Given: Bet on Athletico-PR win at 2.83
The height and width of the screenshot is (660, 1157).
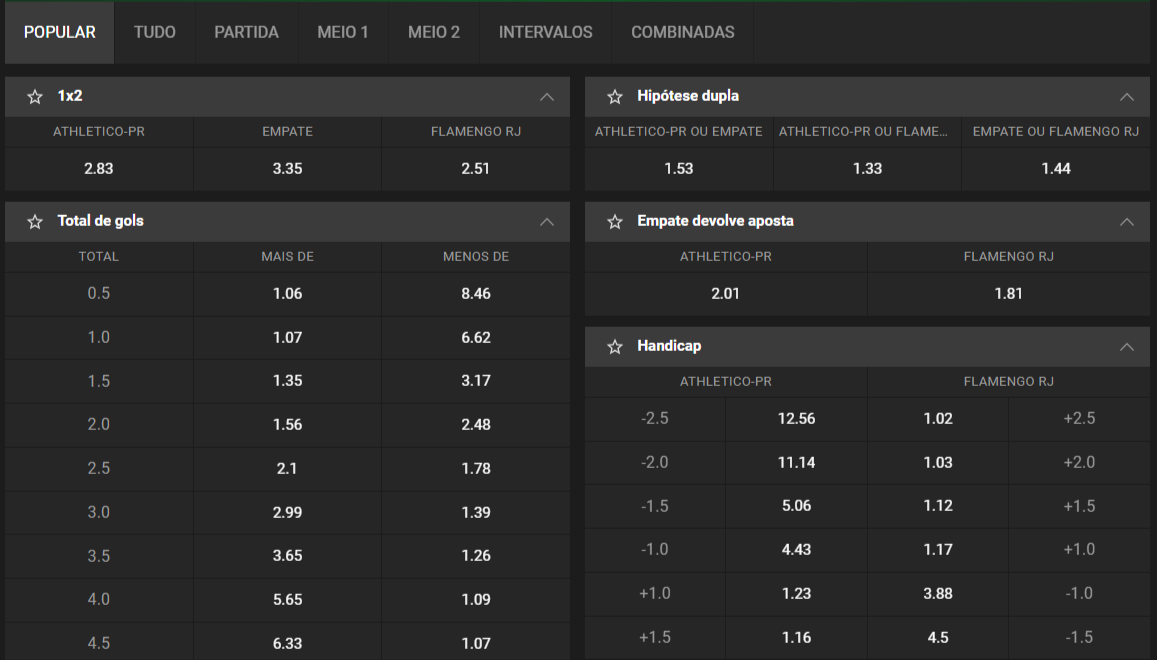Looking at the screenshot, I should point(99,169).
